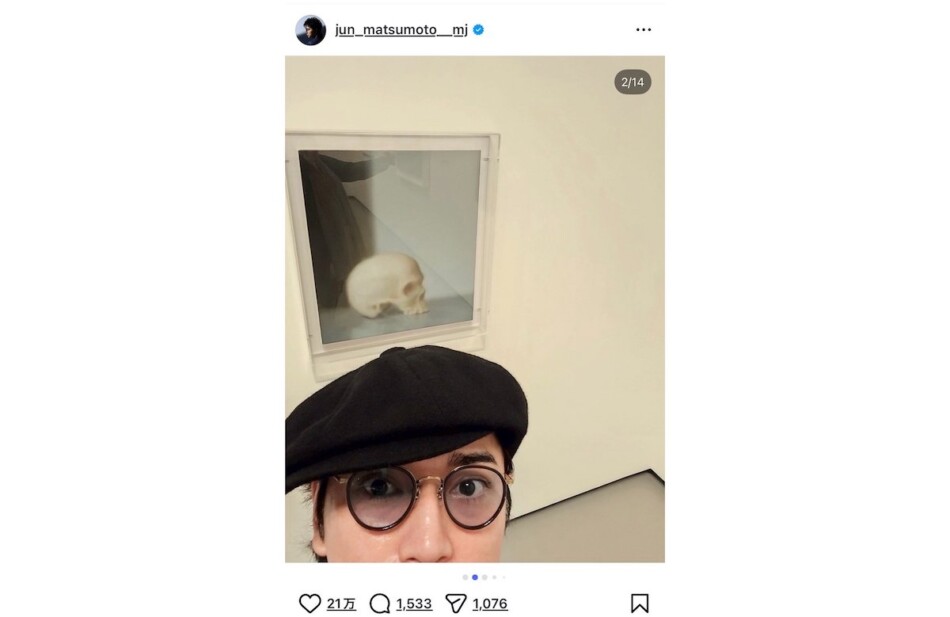Jump to the first carousel dot
950x617 pixels.
pyautogui.click(x=465, y=577)
